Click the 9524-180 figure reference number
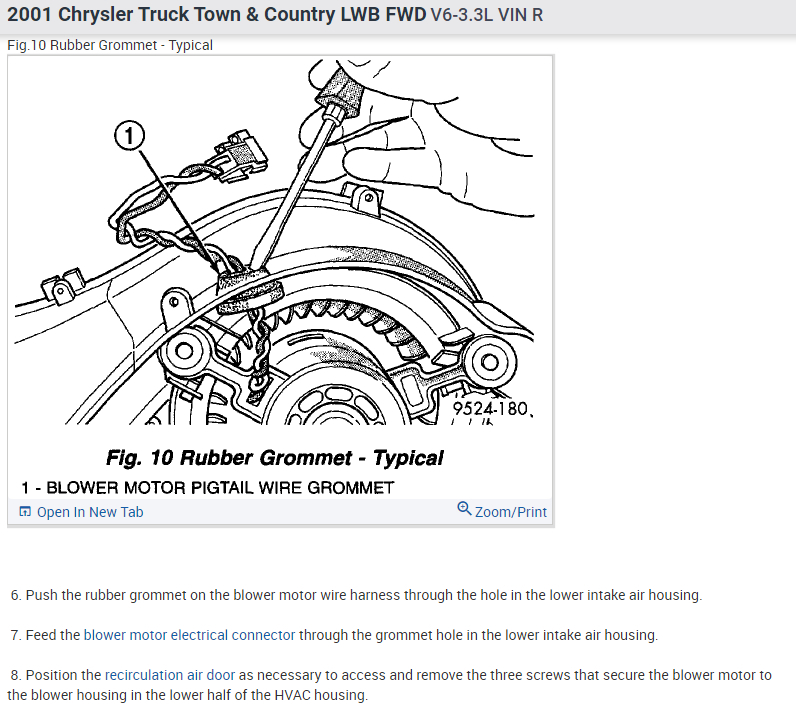Screen dimensions: 796x715 coord(491,409)
